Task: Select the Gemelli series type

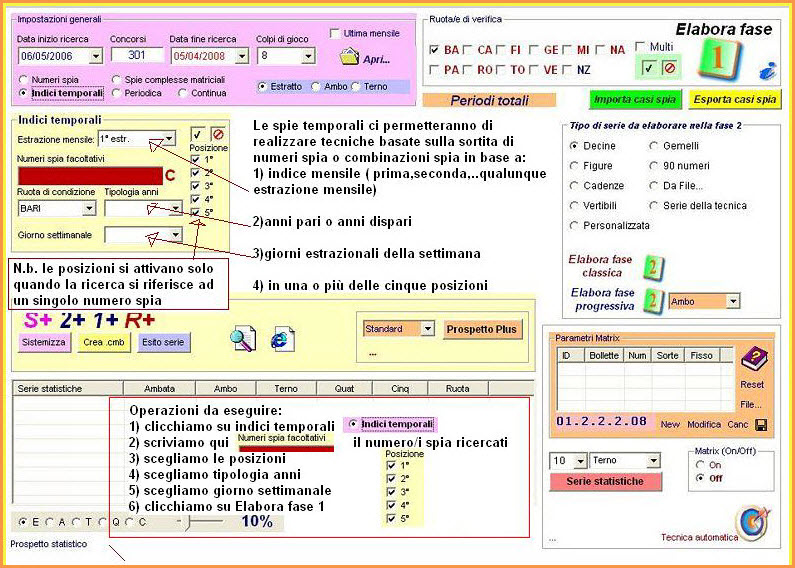Action: [654, 146]
